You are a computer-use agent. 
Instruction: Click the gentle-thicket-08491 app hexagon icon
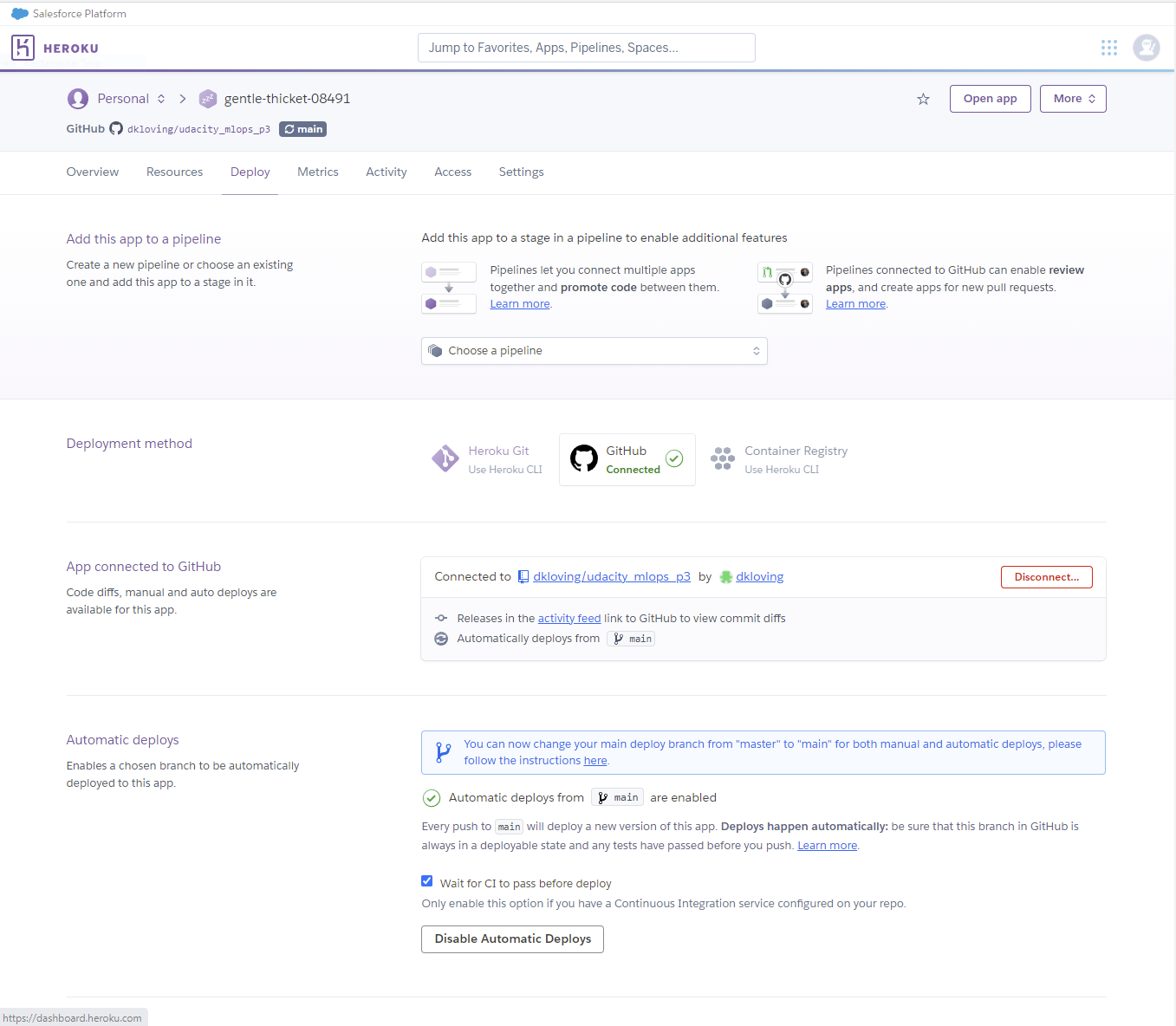[208, 99]
